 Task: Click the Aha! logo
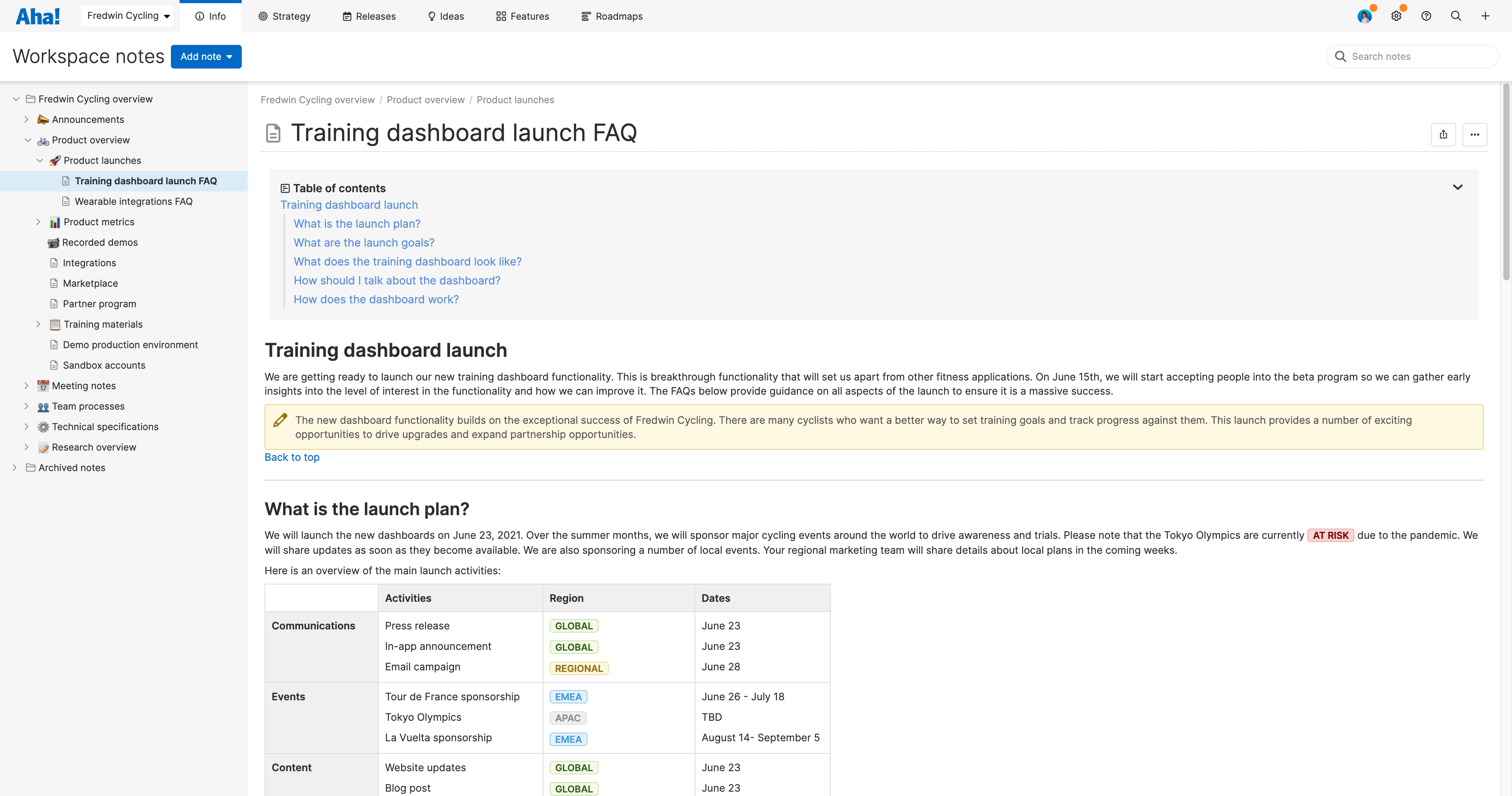37,15
